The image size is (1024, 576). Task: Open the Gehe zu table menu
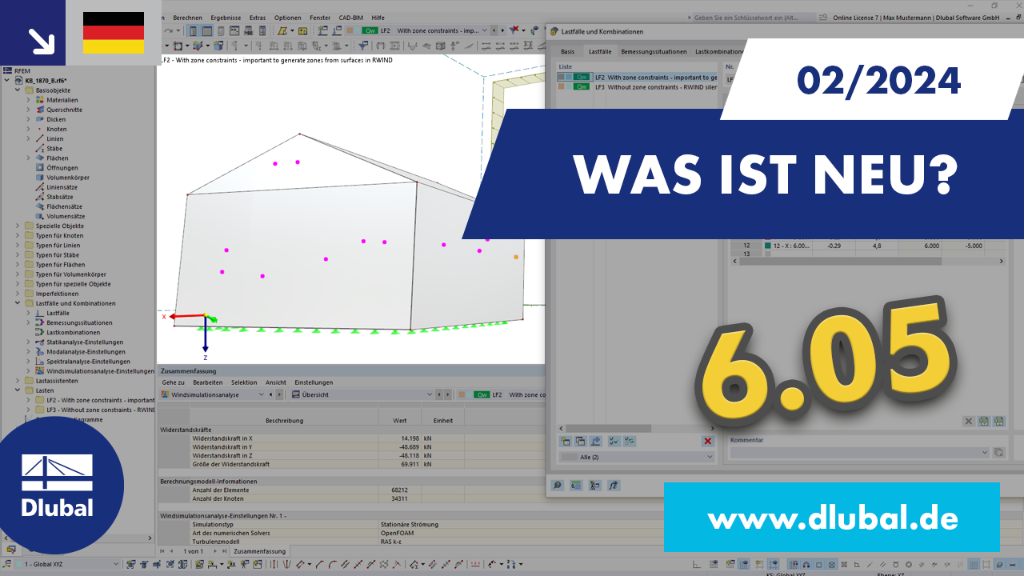click(x=173, y=383)
